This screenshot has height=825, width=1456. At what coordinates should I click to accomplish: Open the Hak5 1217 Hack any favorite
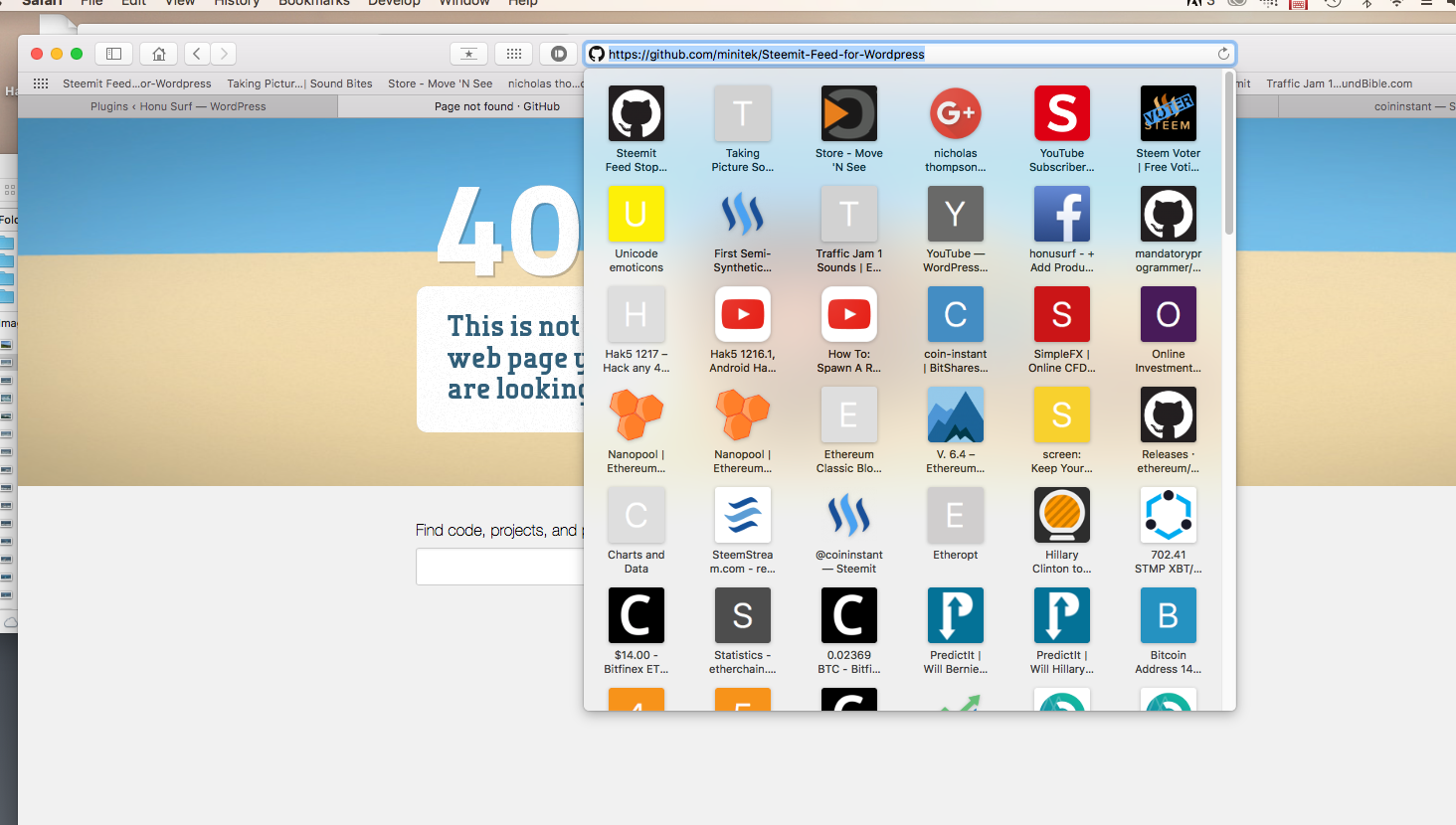pos(637,314)
